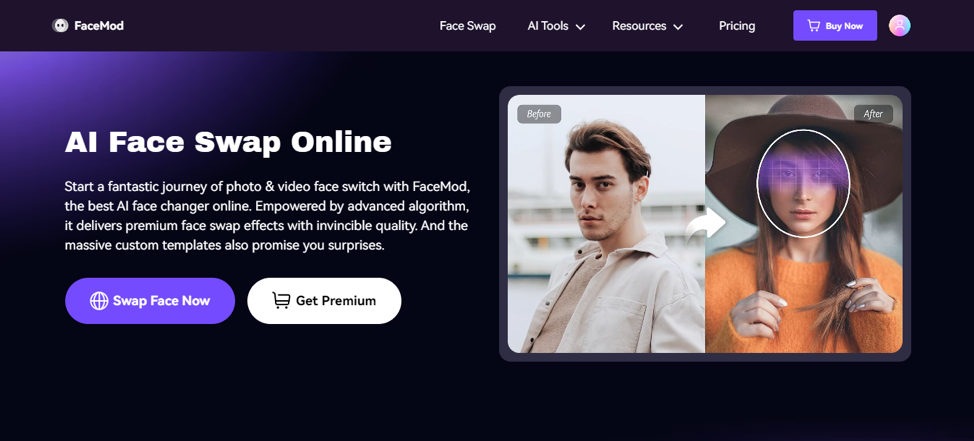The height and width of the screenshot is (441, 974).
Task: Click the FaceMod brand name text
Action: pos(99,26)
